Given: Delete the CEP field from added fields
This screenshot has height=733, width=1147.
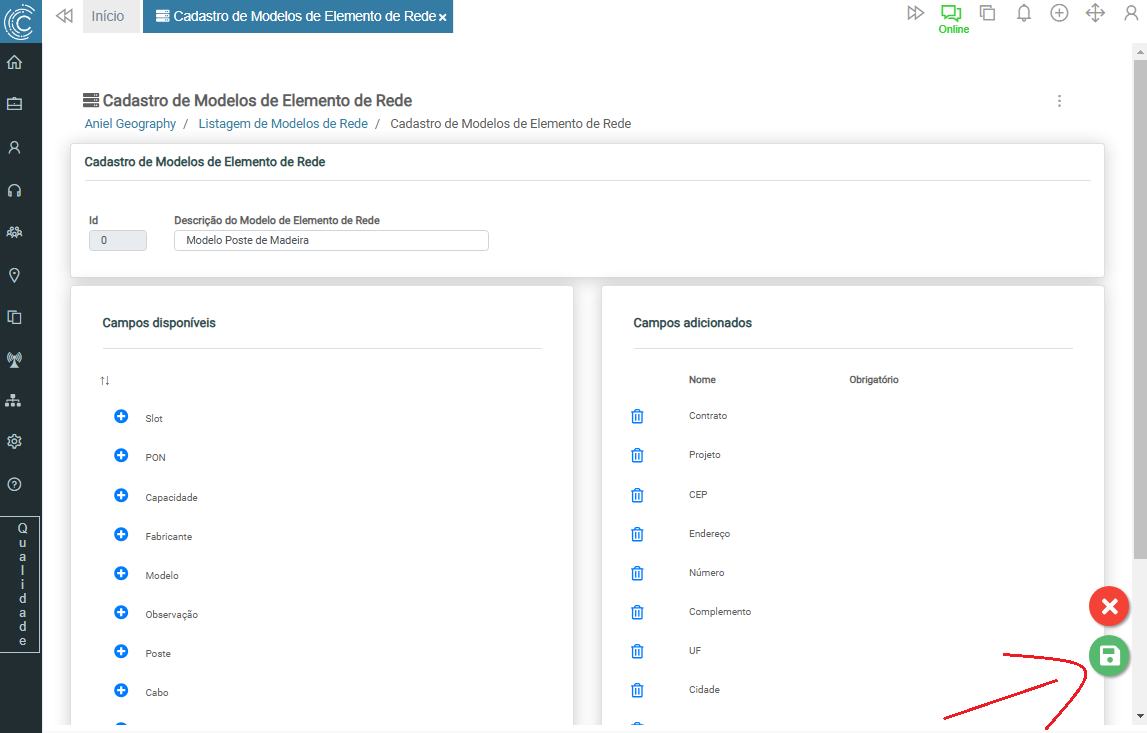Looking at the screenshot, I should point(637,495).
